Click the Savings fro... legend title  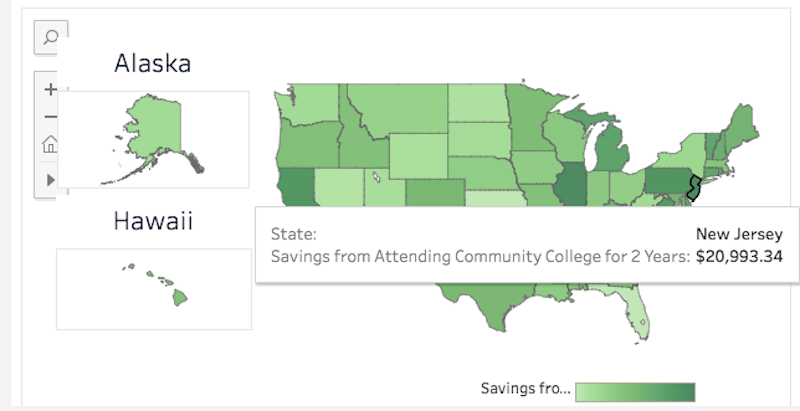(526, 389)
